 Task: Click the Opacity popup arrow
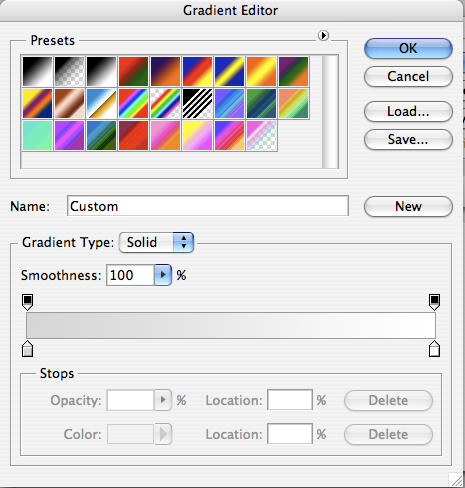pos(163,400)
